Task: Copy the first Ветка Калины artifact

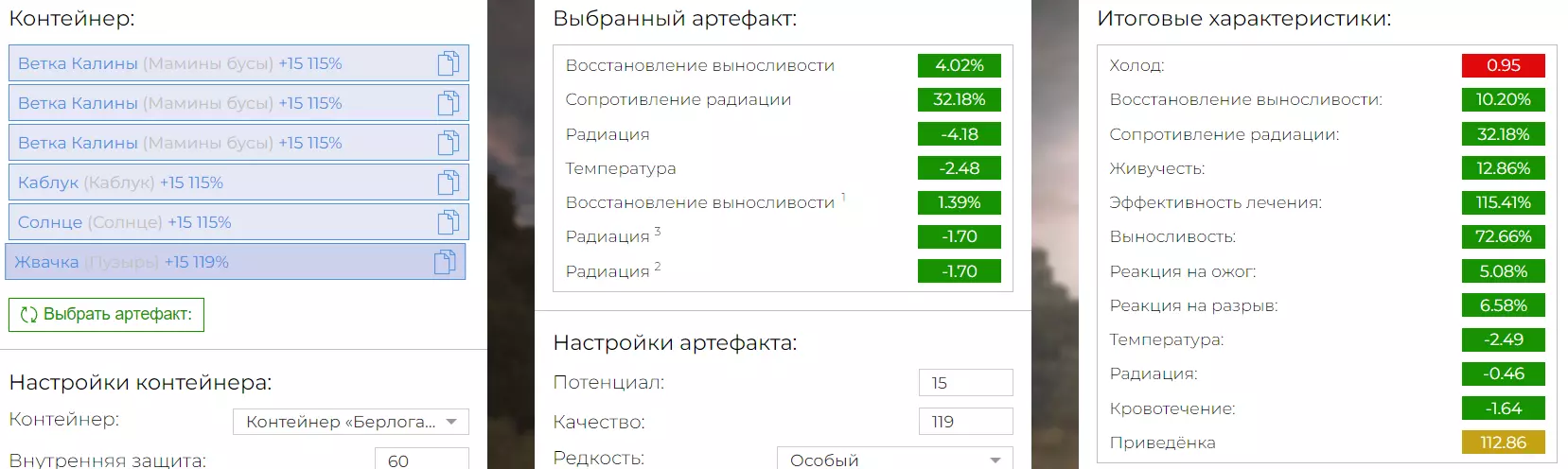Action: [x=449, y=63]
